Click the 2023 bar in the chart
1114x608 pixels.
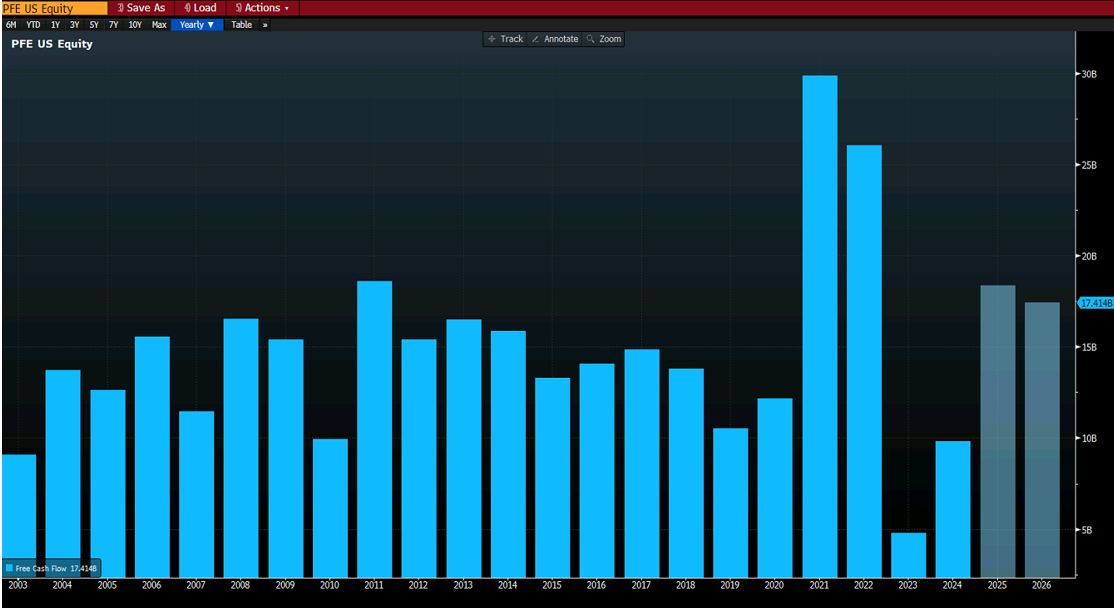[909, 555]
